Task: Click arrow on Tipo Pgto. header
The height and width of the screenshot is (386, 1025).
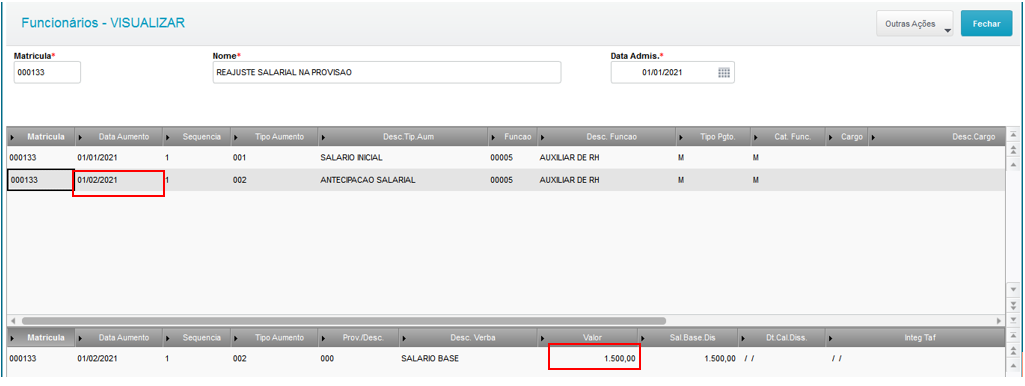Action: [682, 137]
